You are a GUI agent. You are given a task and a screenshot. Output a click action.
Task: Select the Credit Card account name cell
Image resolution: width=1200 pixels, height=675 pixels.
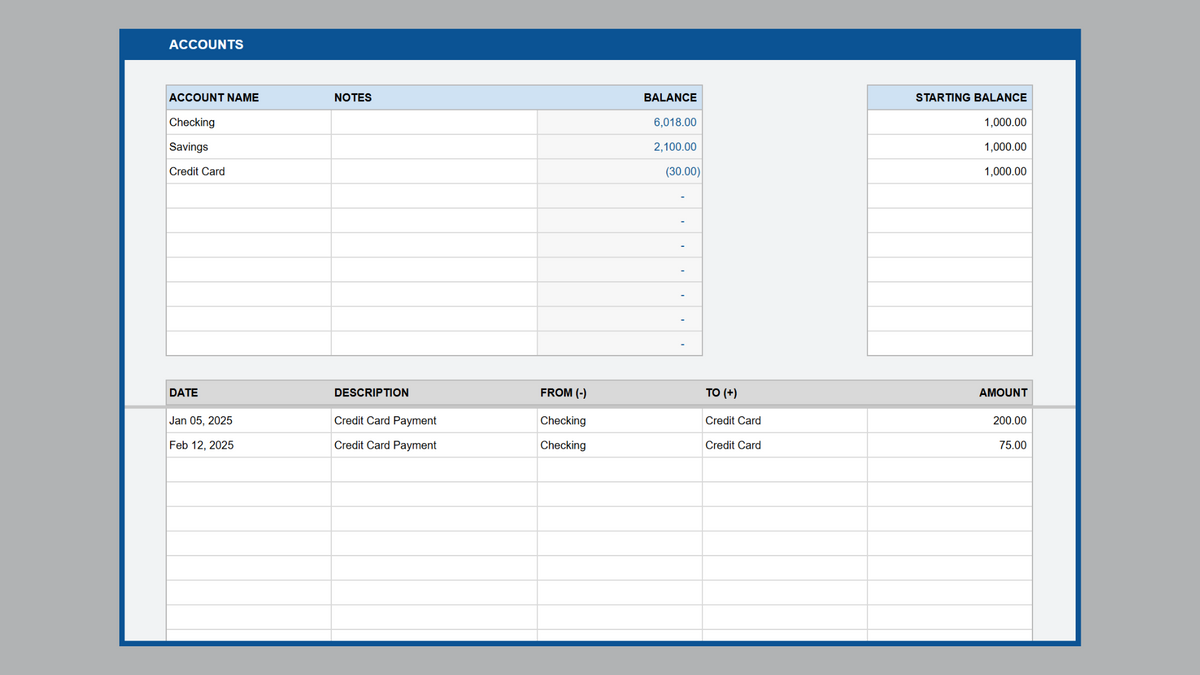pyautogui.click(x=248, y=171)
